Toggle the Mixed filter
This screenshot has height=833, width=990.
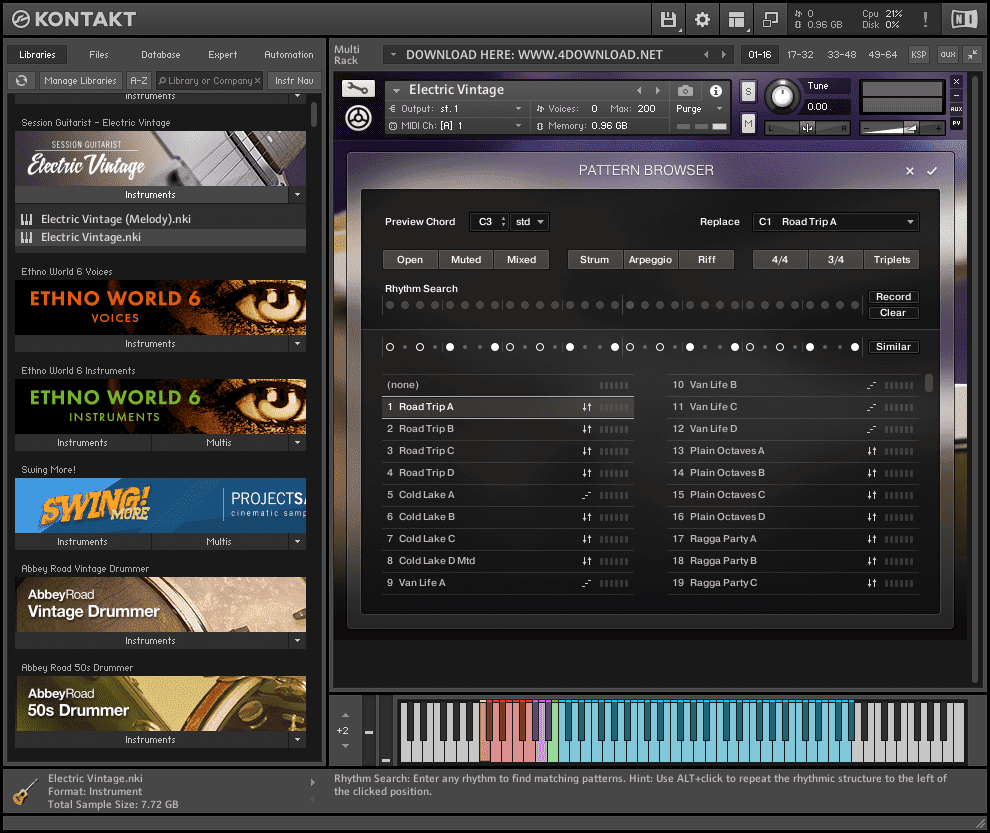click(x=522, y=260)
